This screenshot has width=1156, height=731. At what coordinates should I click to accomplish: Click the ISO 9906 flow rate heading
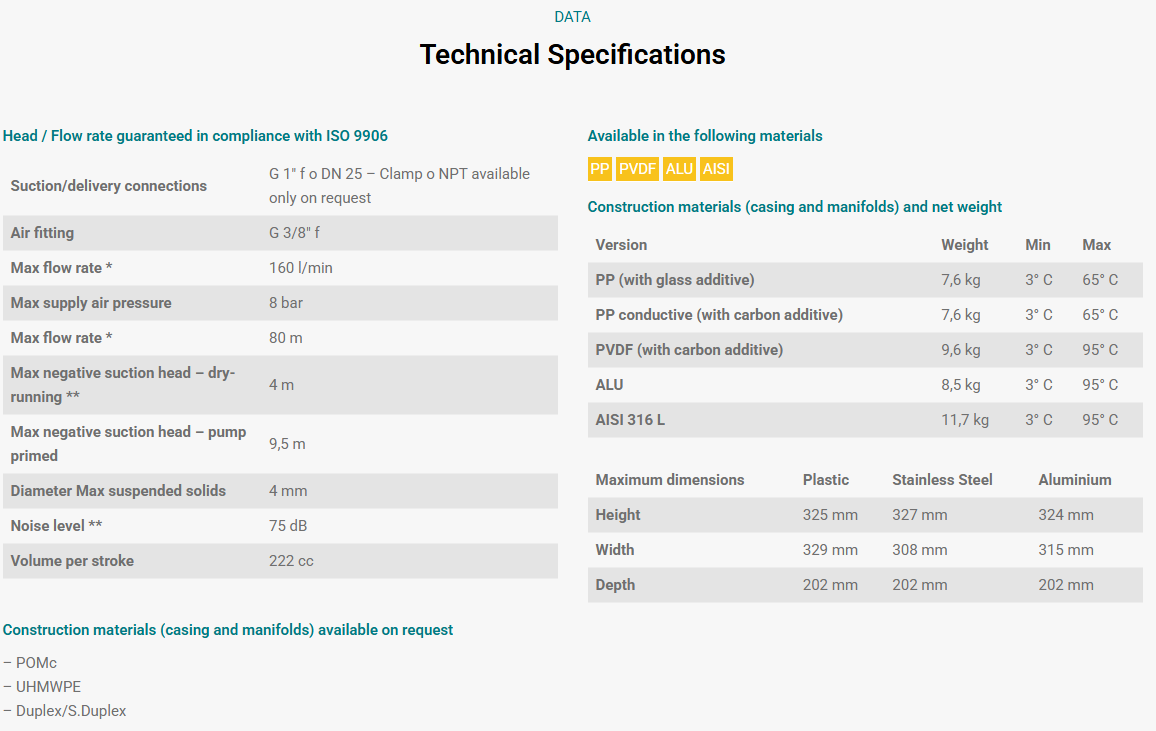click(195, 136)
